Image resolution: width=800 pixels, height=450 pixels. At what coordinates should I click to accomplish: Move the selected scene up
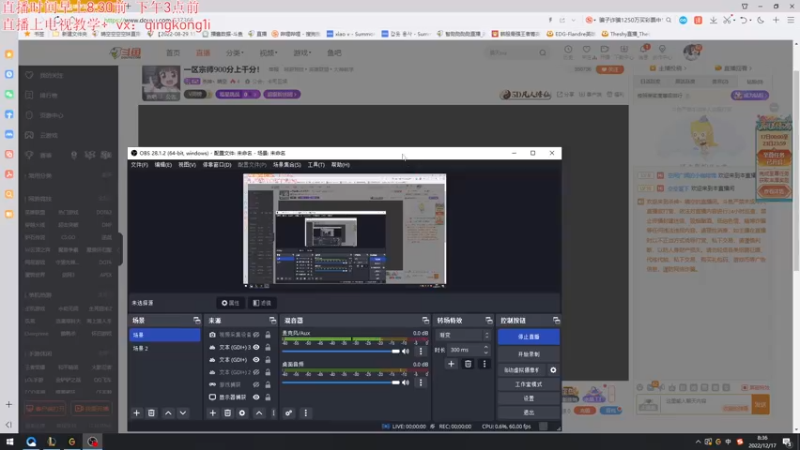[x=168, y=413]
